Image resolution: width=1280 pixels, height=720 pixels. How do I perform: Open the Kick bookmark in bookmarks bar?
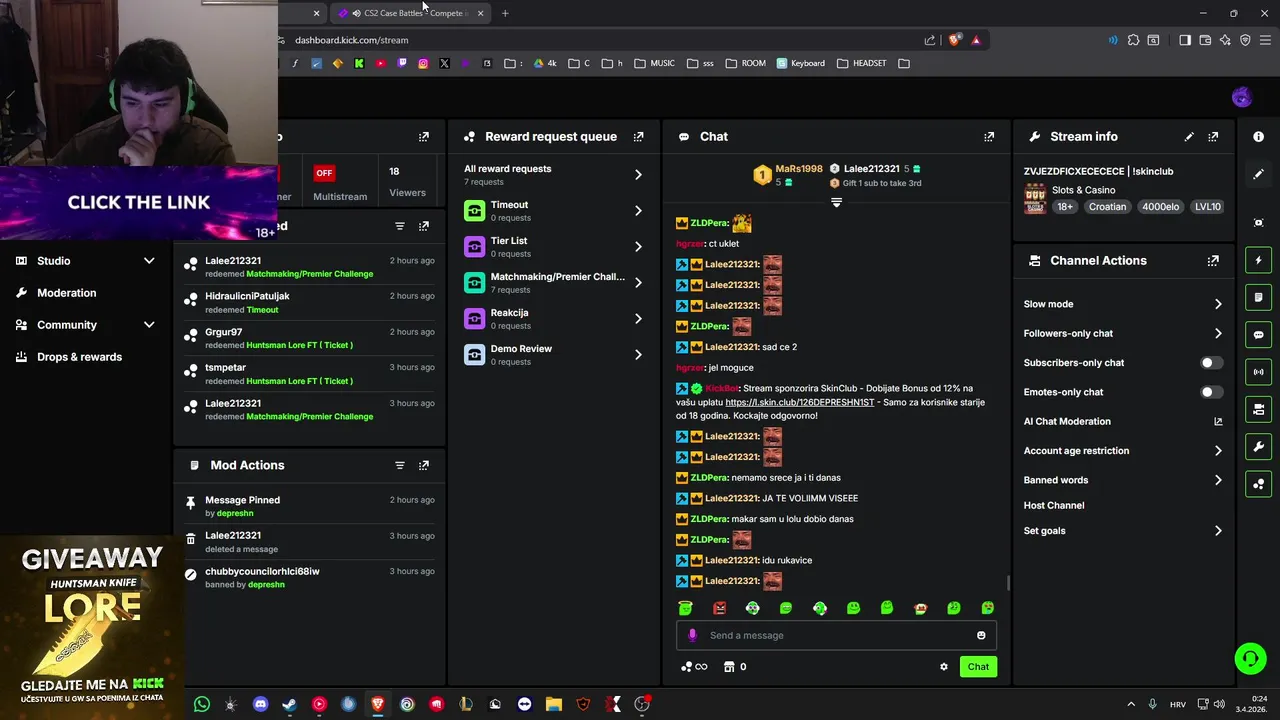click(x=359, y=63)
